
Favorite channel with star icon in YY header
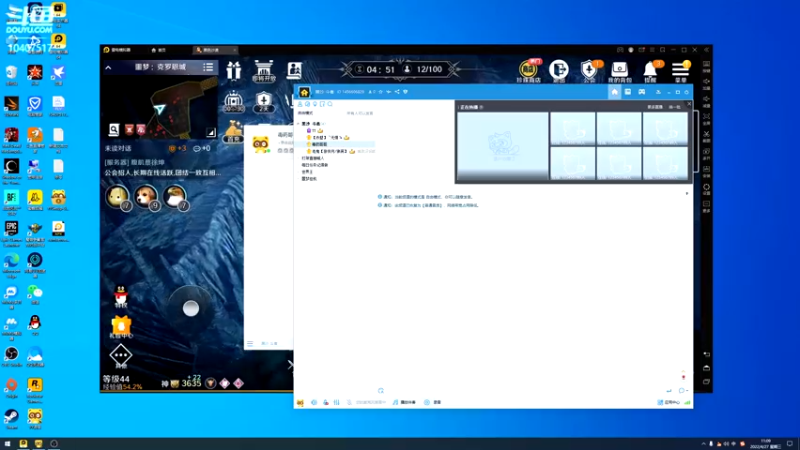pyautogui.click(x=381, y=92)
